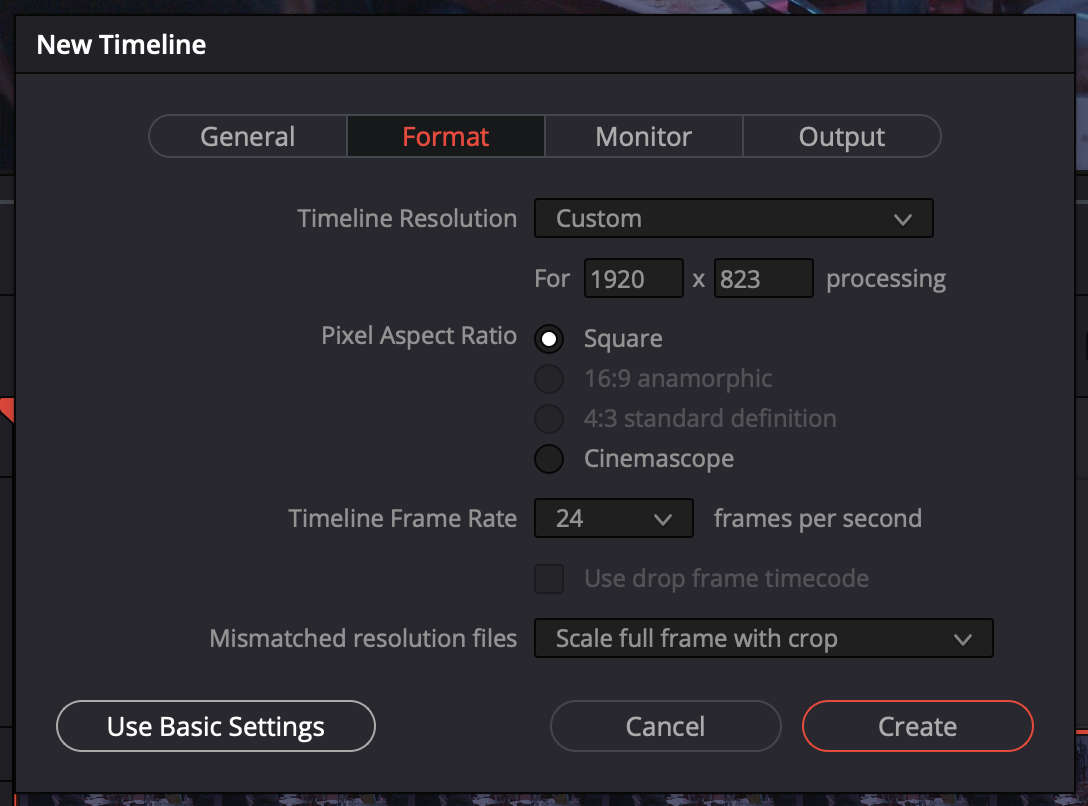
Task: Click the height field showing 823
Action: [763, 279]
